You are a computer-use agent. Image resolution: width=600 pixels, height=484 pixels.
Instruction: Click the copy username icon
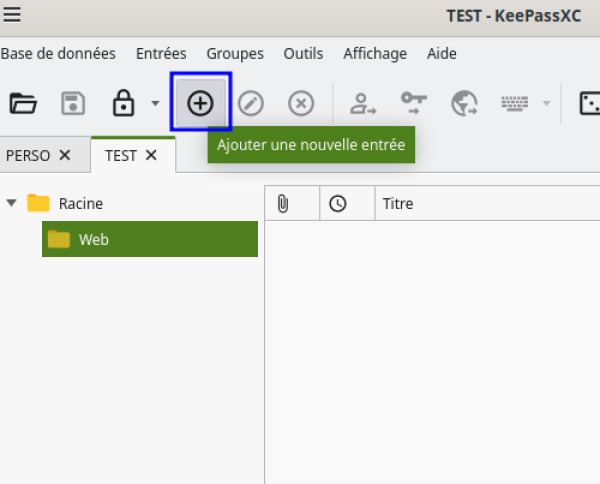tap(363, 103)
